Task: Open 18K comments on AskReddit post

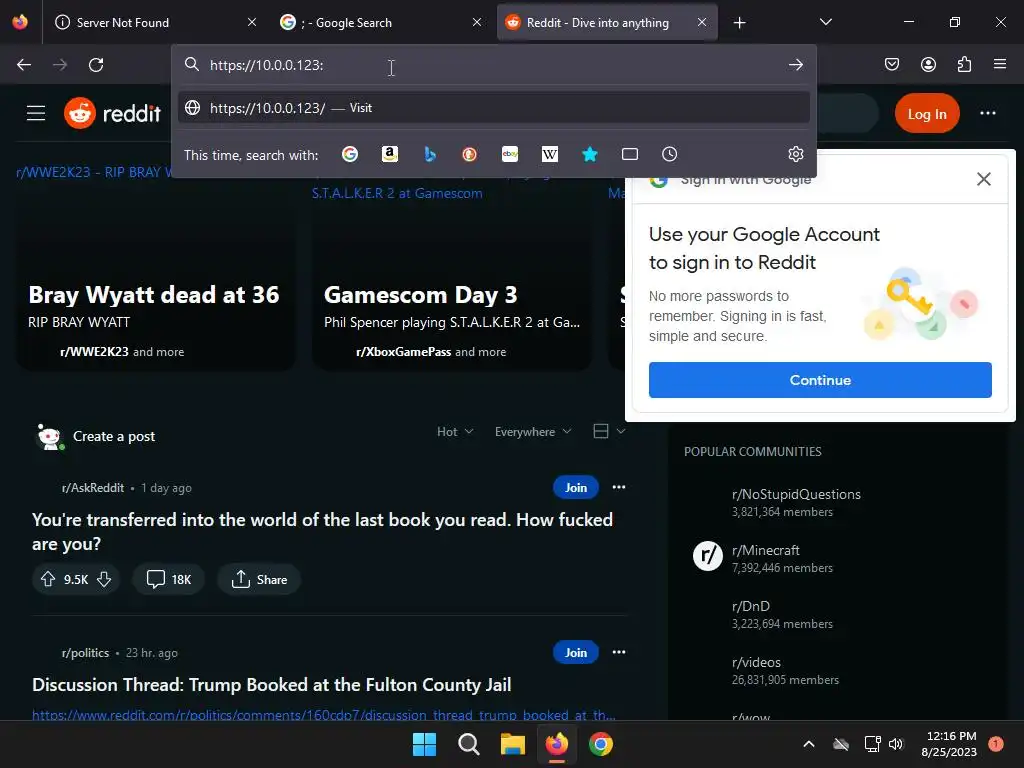Action: point(168,579)
